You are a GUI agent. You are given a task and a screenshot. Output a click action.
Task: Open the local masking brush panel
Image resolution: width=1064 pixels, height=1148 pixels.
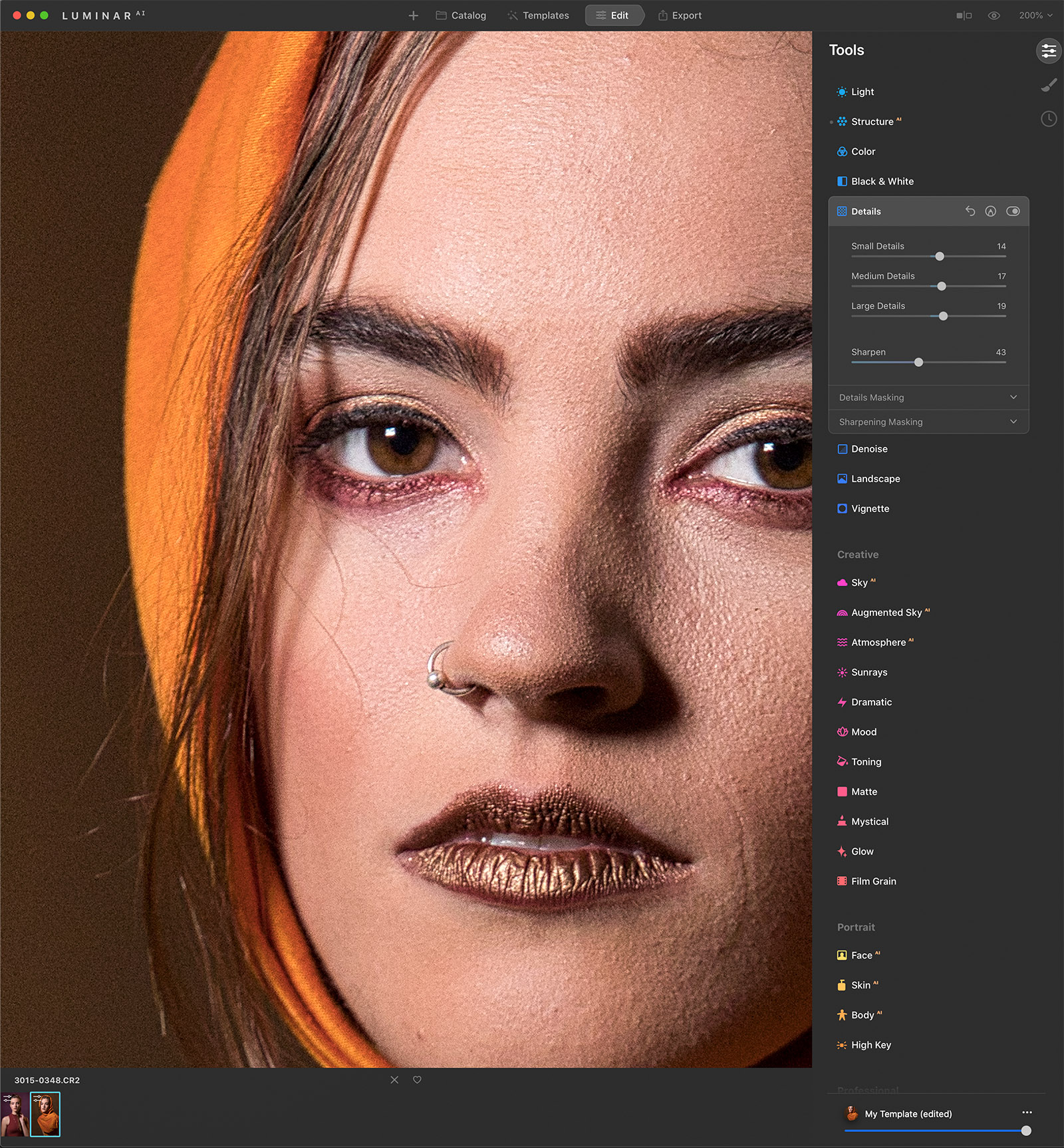pos(1049,85)
